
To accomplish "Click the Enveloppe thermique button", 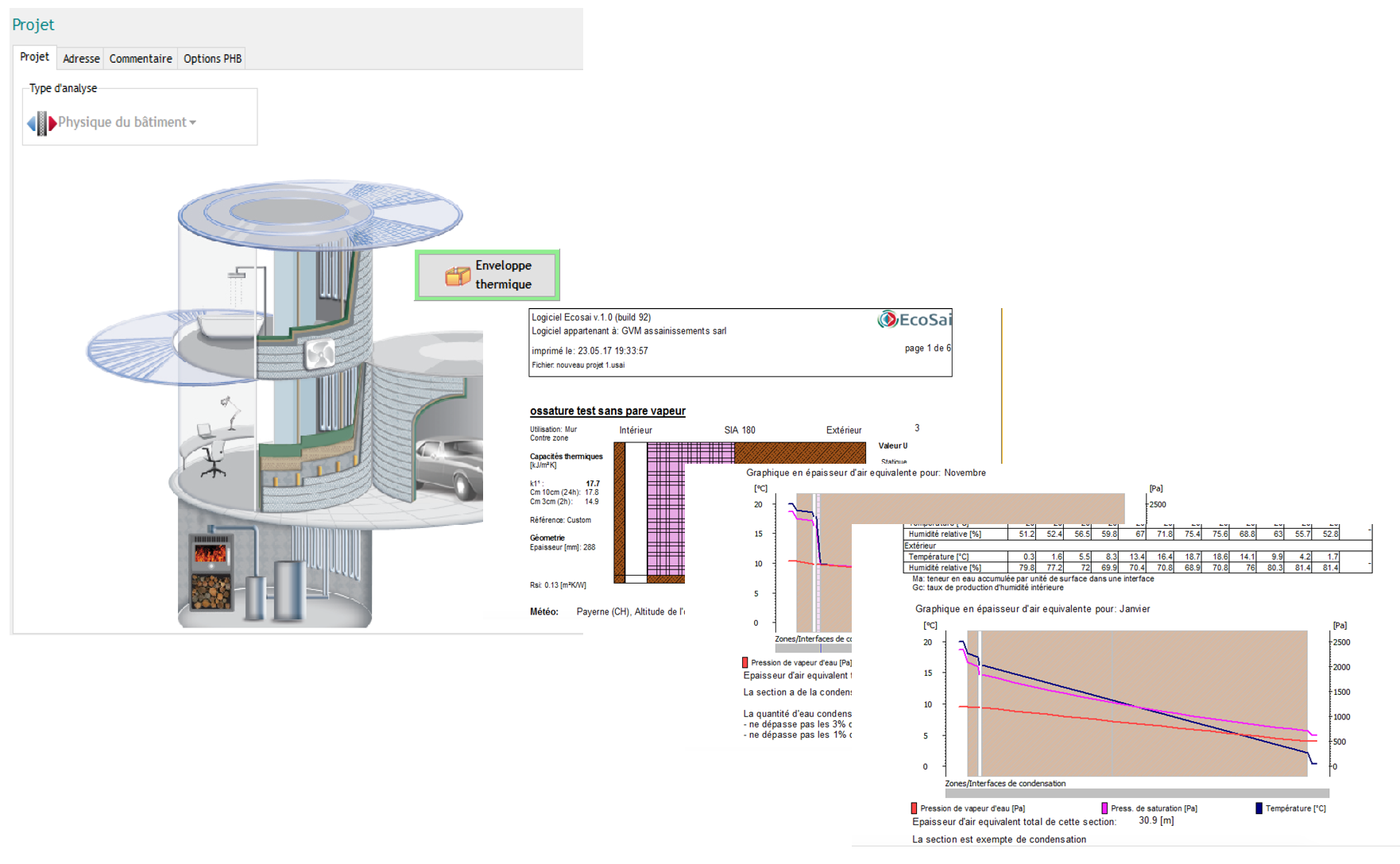I will [x=487, y=275].
